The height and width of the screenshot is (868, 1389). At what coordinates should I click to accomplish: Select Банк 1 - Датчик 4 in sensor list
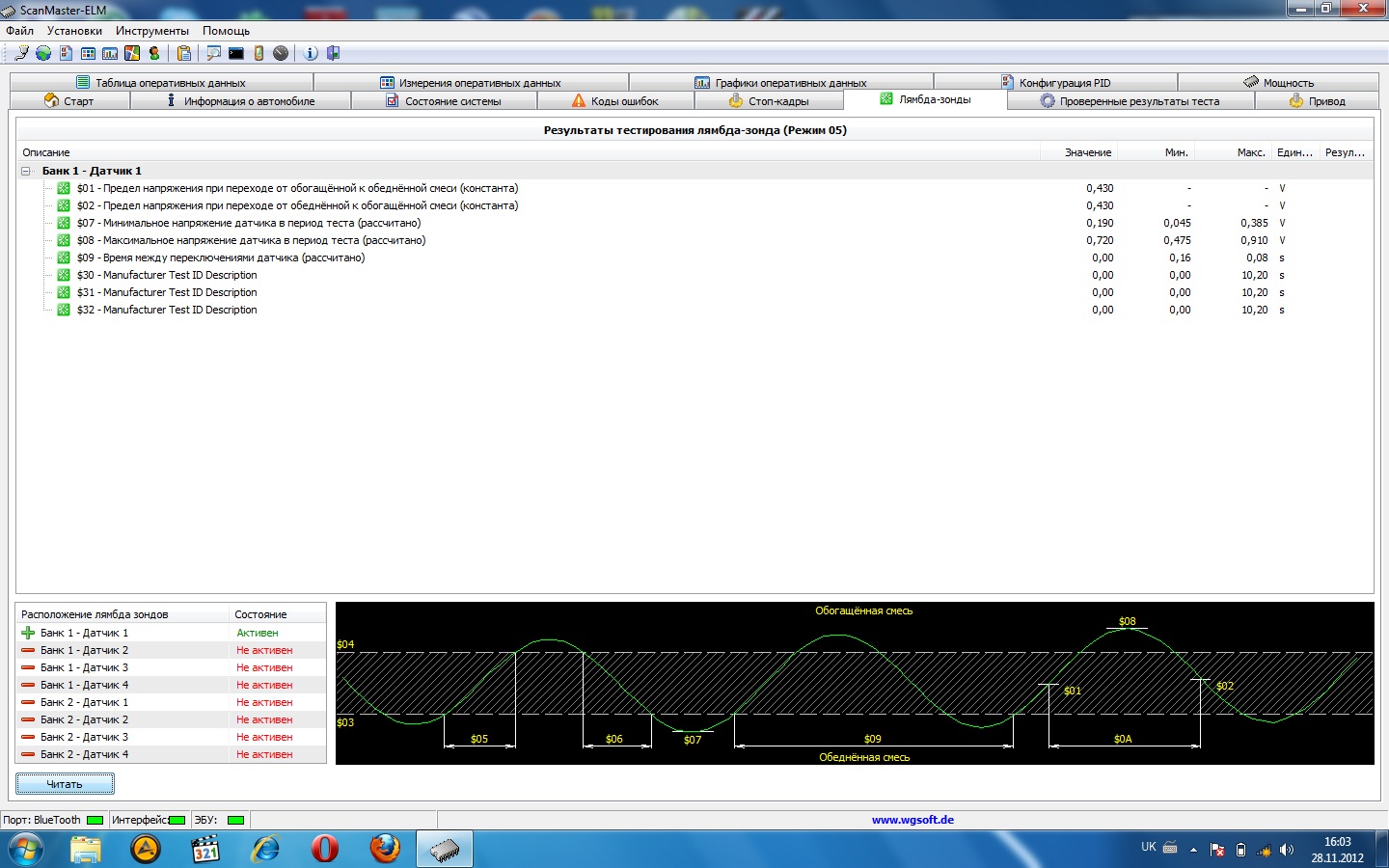point(171,685)
